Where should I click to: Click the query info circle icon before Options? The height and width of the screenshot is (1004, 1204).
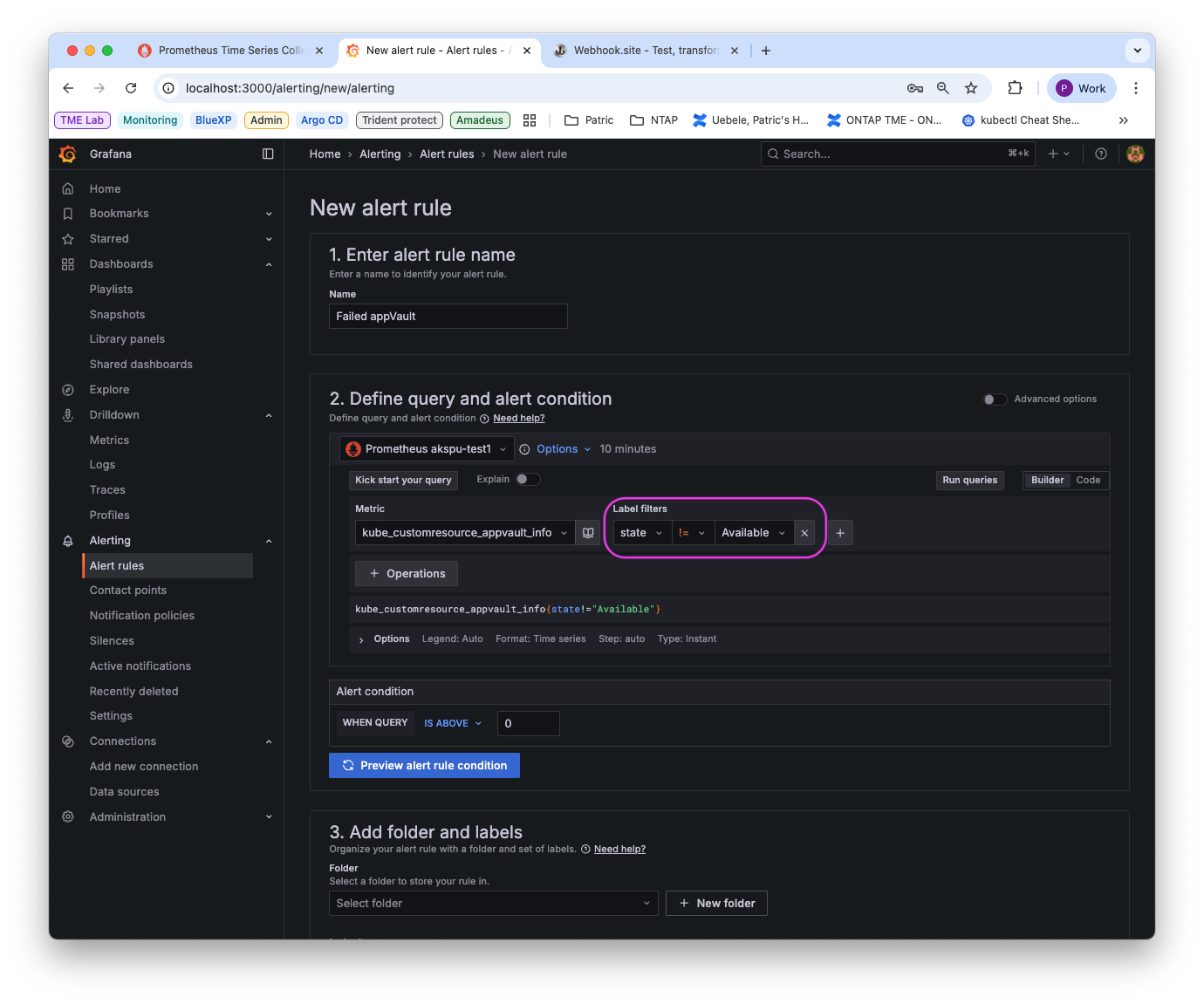(x=524, y=449)
